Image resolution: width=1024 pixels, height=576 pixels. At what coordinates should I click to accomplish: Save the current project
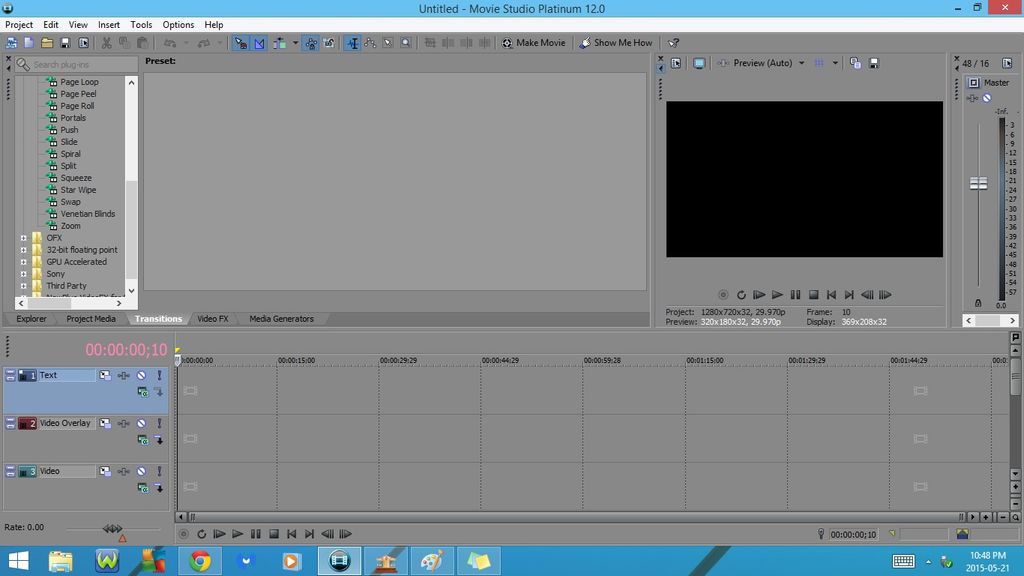pyautogui.click(x=63, y=42)
